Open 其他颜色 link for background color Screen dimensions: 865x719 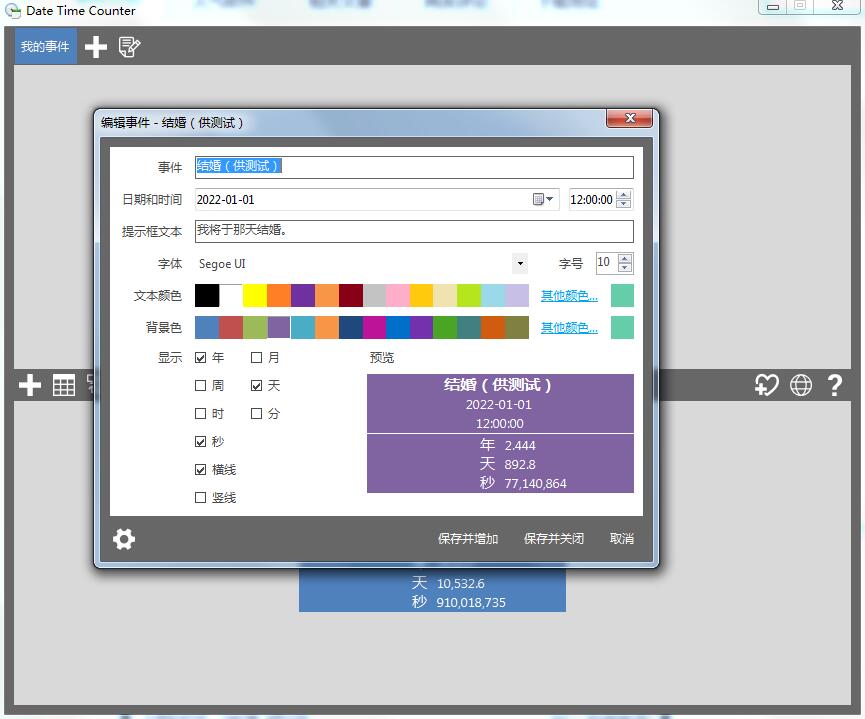point(569,328)
